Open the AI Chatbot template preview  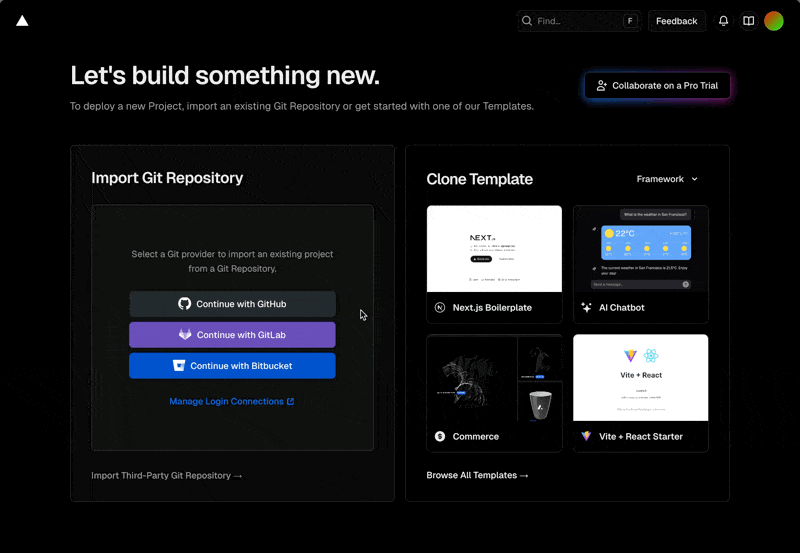(641, 249)
